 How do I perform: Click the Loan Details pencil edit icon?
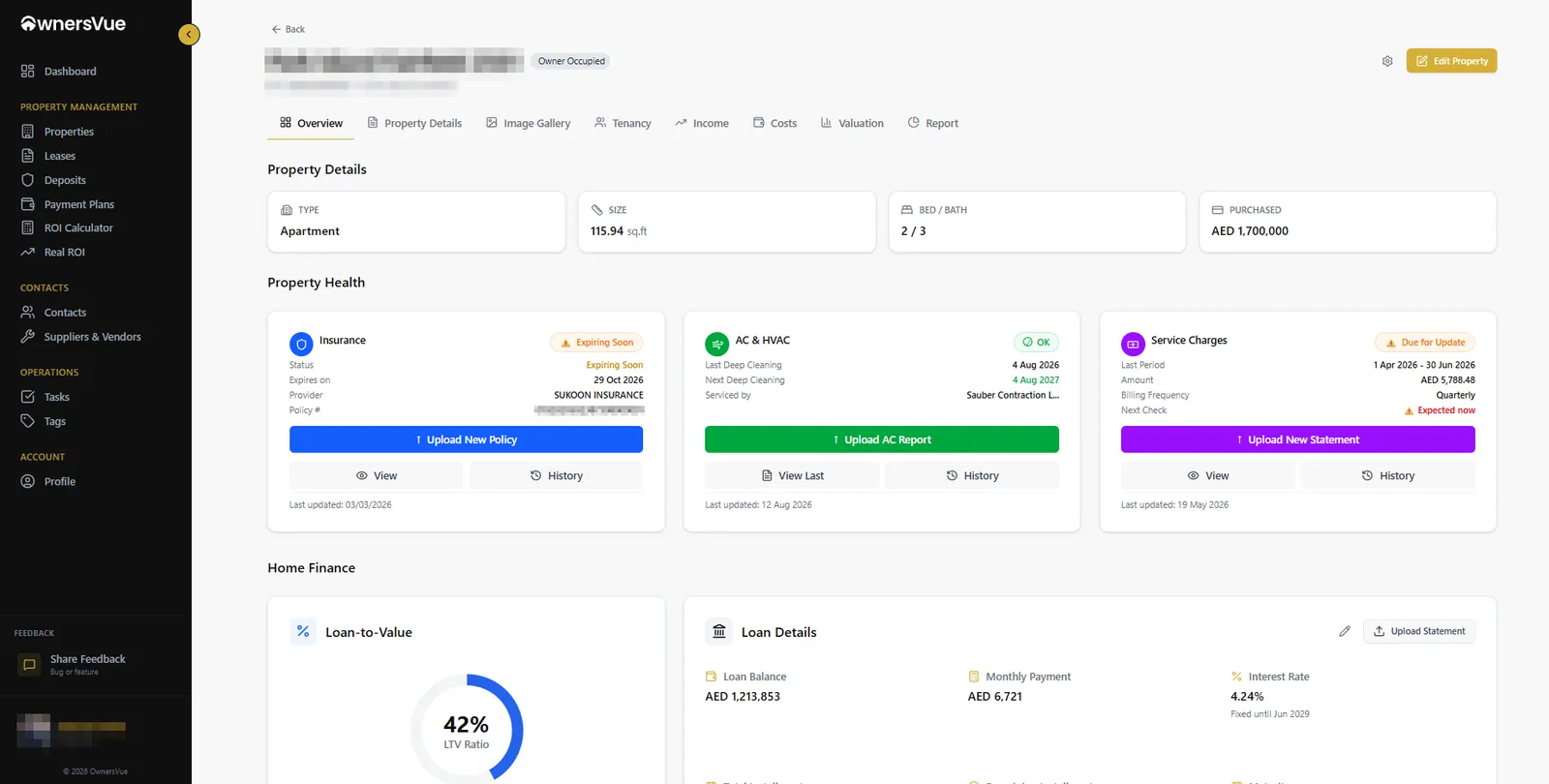(1345, 631)
